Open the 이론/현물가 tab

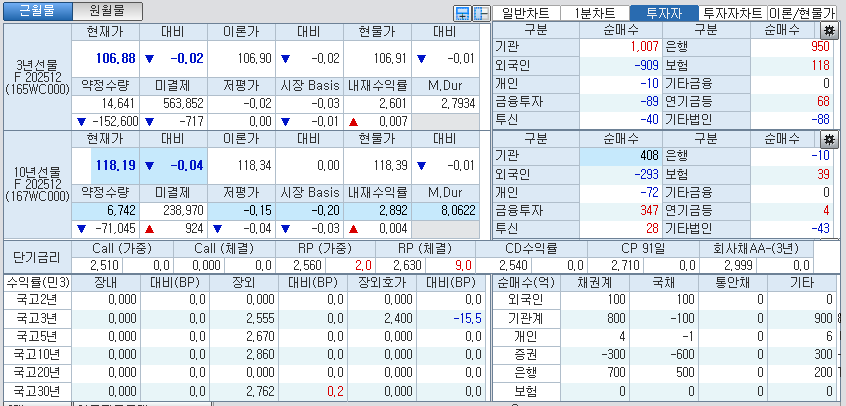coord(802,13)
